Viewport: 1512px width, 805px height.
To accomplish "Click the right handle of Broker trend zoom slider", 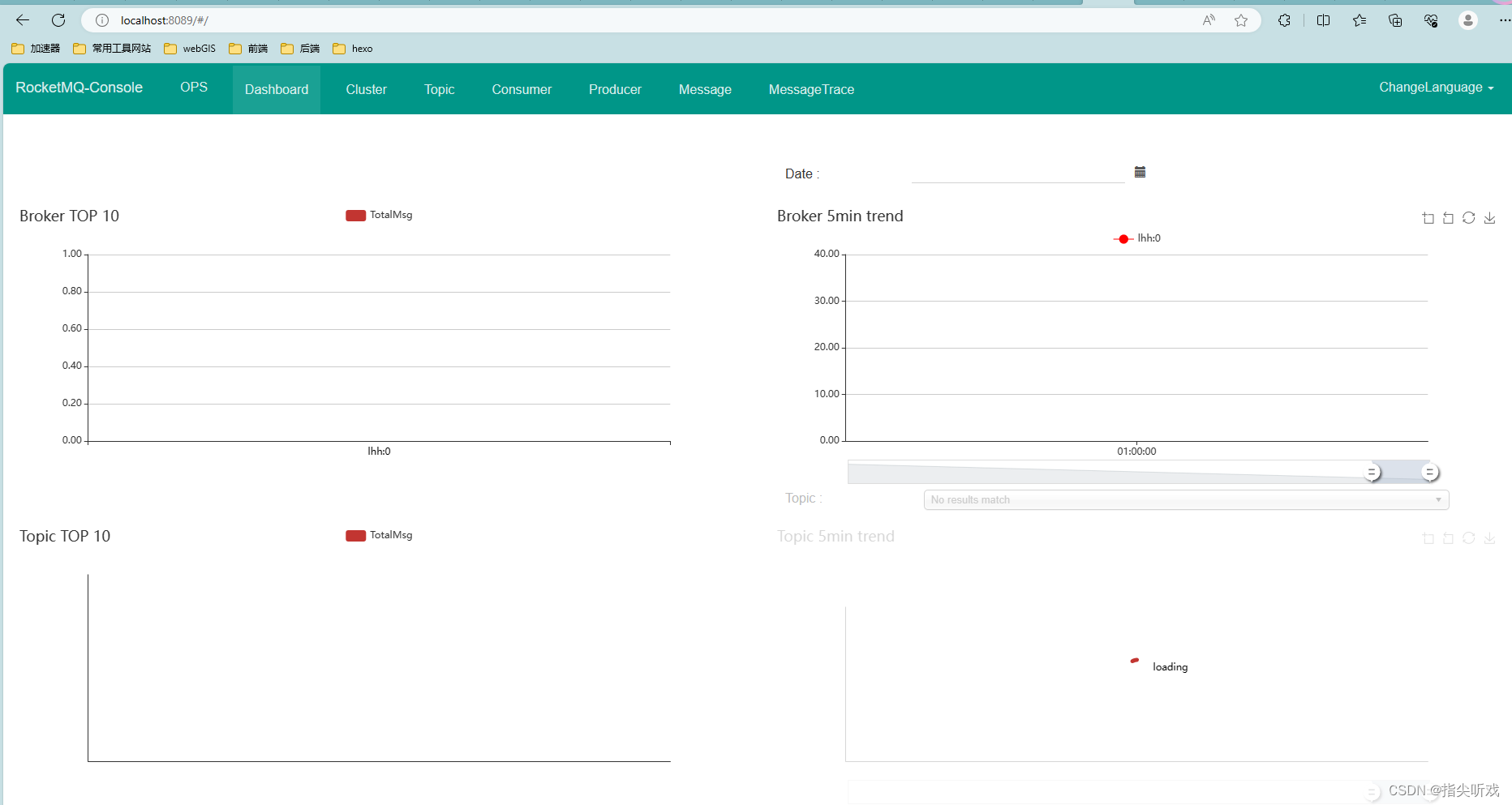I will [1430, 472].
